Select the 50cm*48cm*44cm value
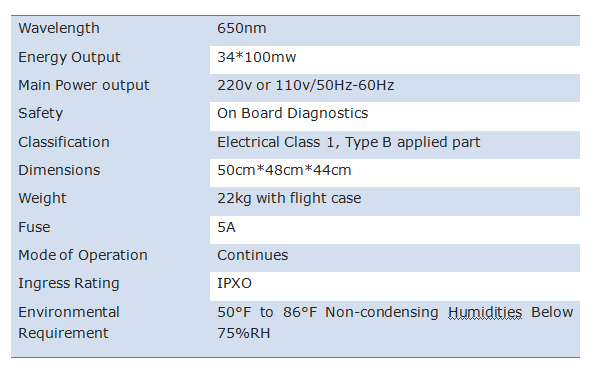Viewport: 595px width, 372px height. [x=284, y=170]
